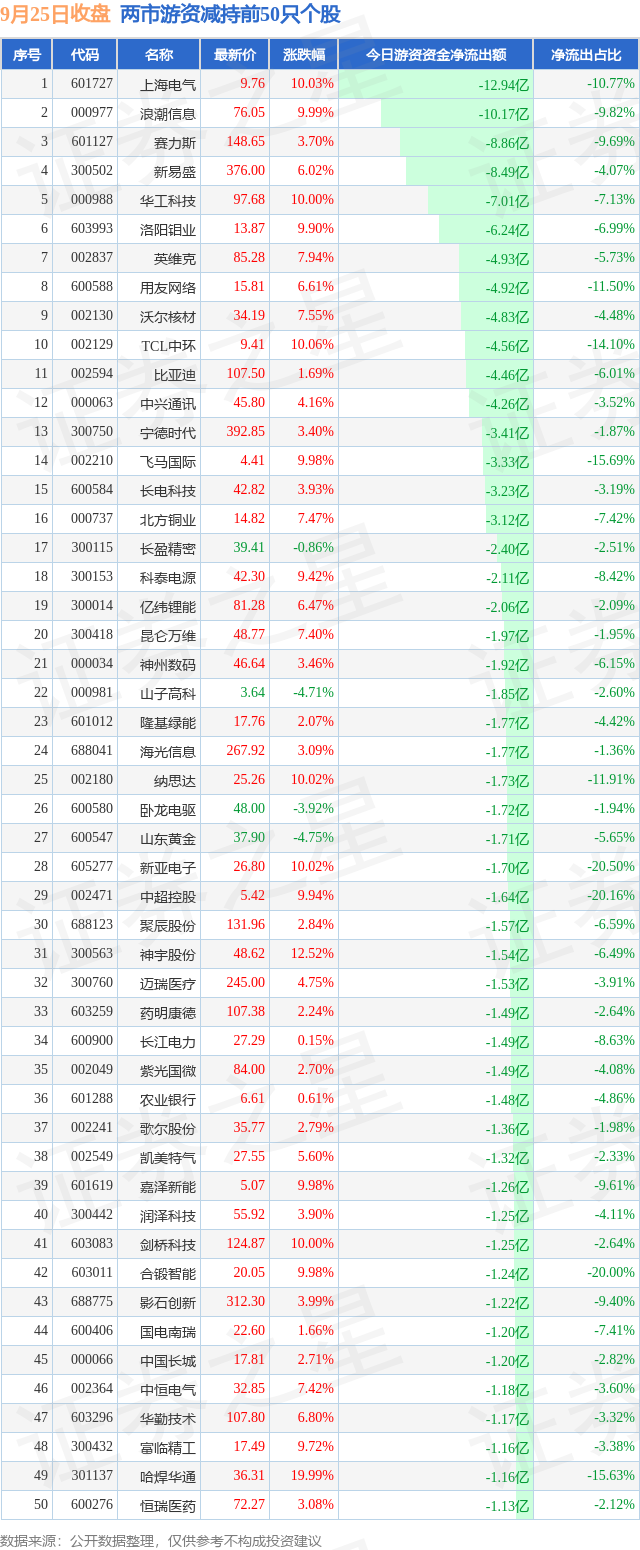Click 华勤技术 net outflow -1.17亿
Screen dimensions: 640x1550
[x=507, y=1419]
